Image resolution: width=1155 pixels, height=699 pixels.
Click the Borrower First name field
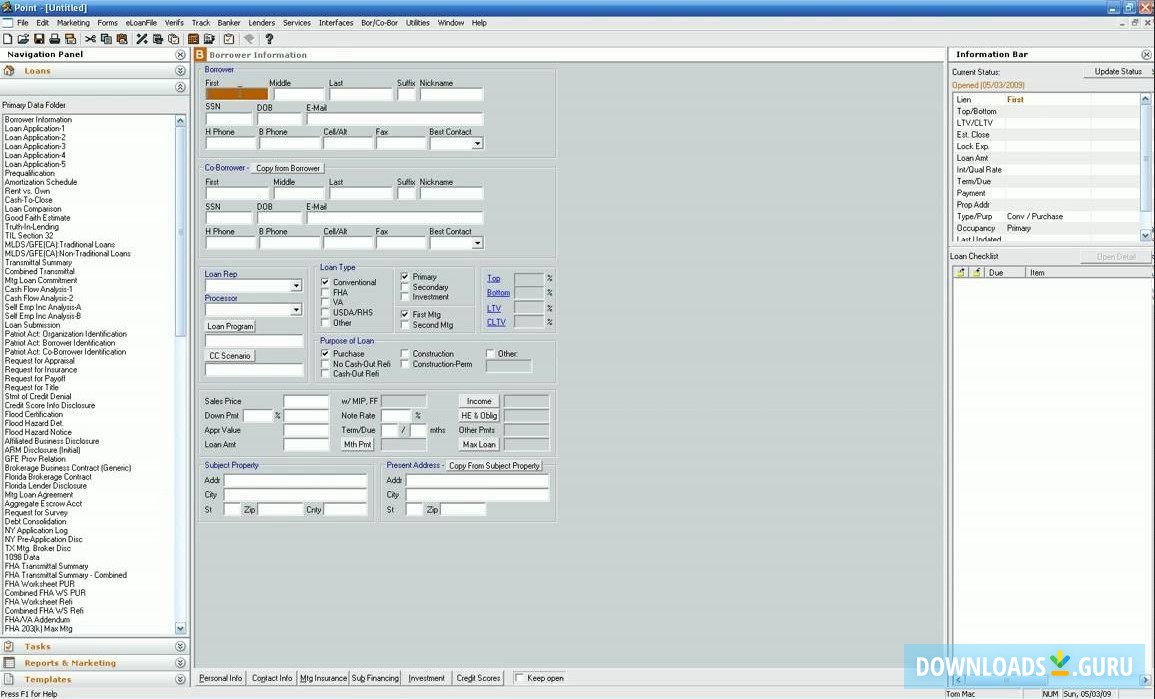pyautogui.click(x=236, y=94)
